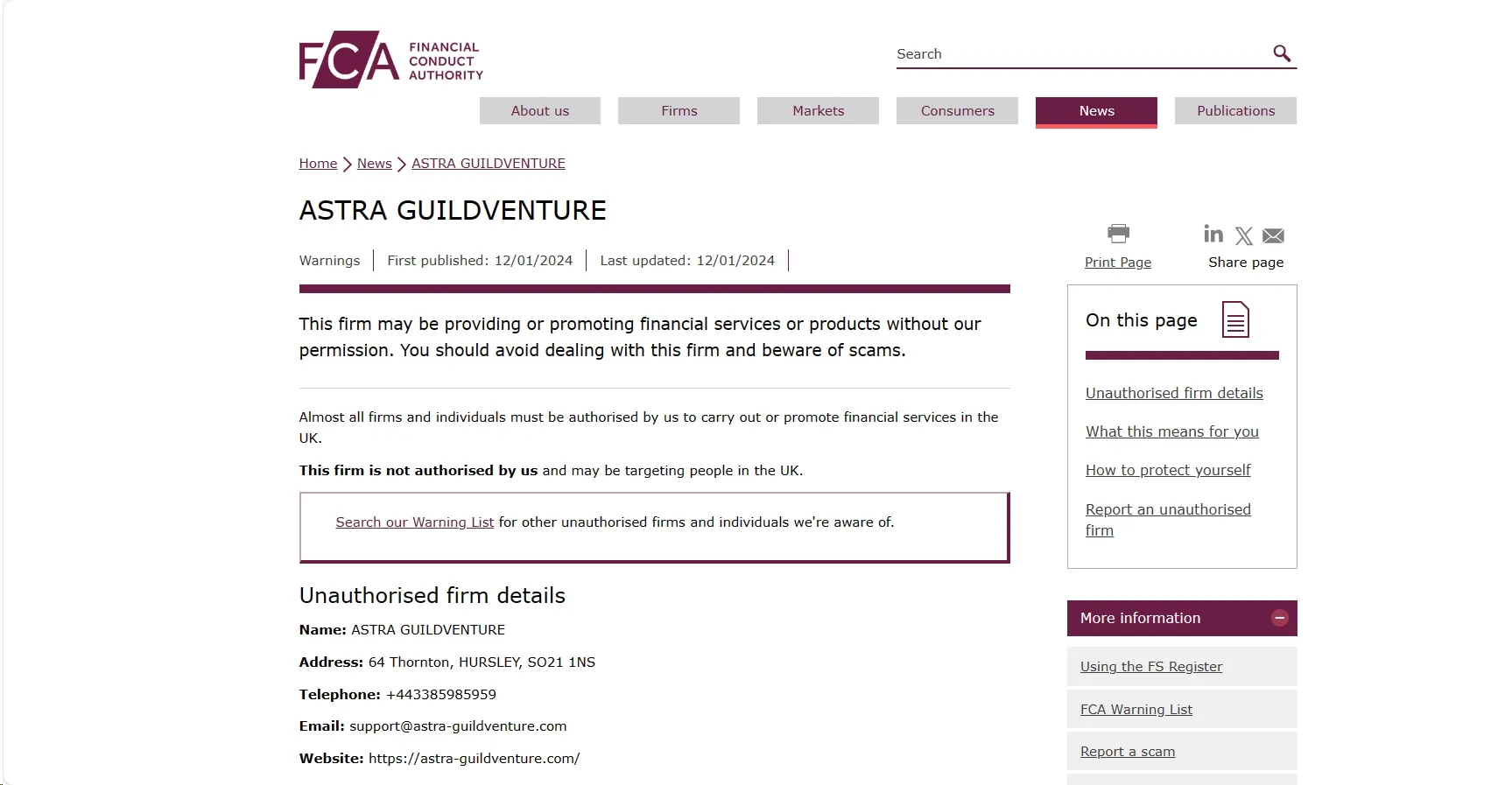Share the page on LinkedIn
The image size is (1512, 785).
[1213, 234]
